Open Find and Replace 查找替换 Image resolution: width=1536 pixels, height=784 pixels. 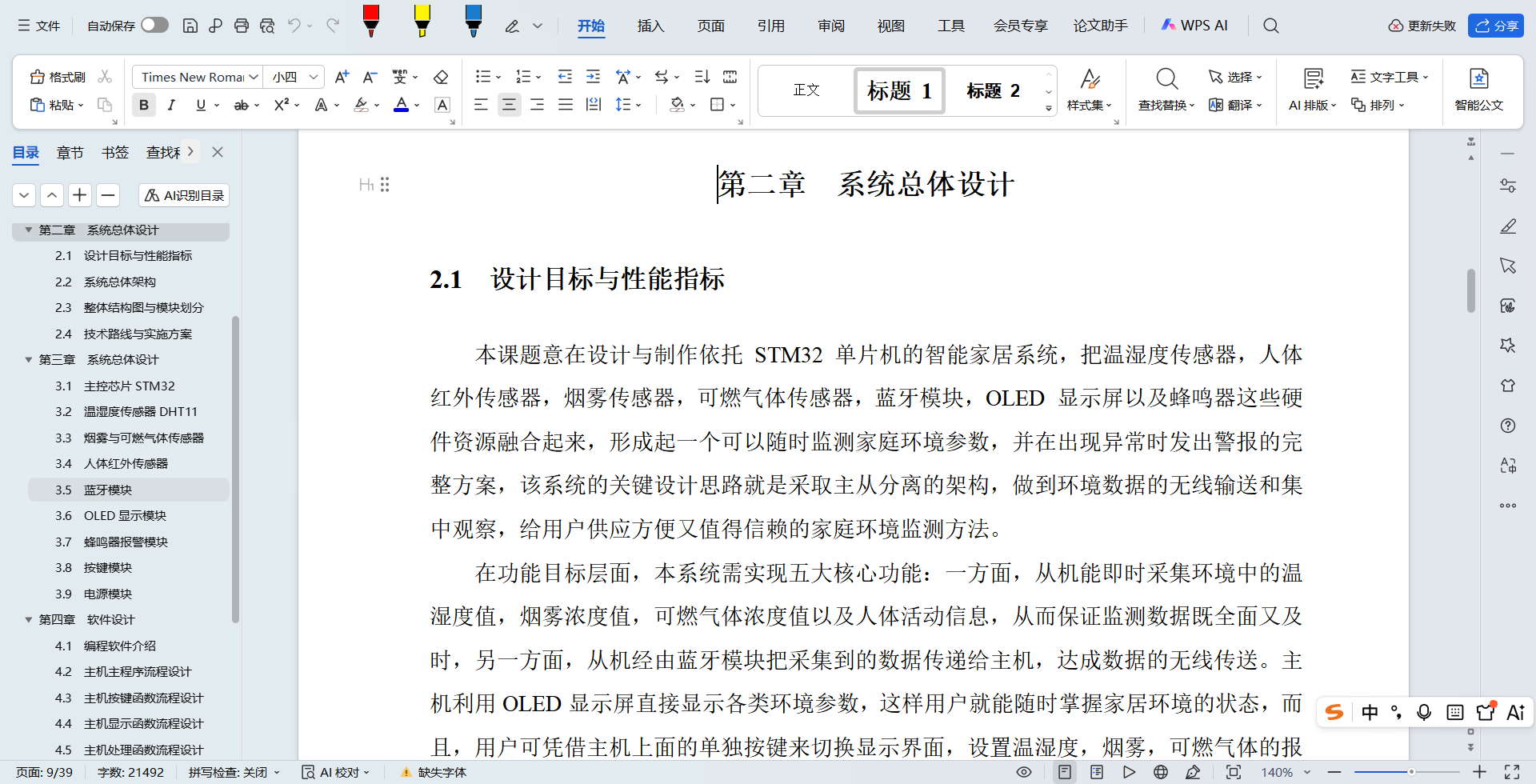pos(1166,90)
